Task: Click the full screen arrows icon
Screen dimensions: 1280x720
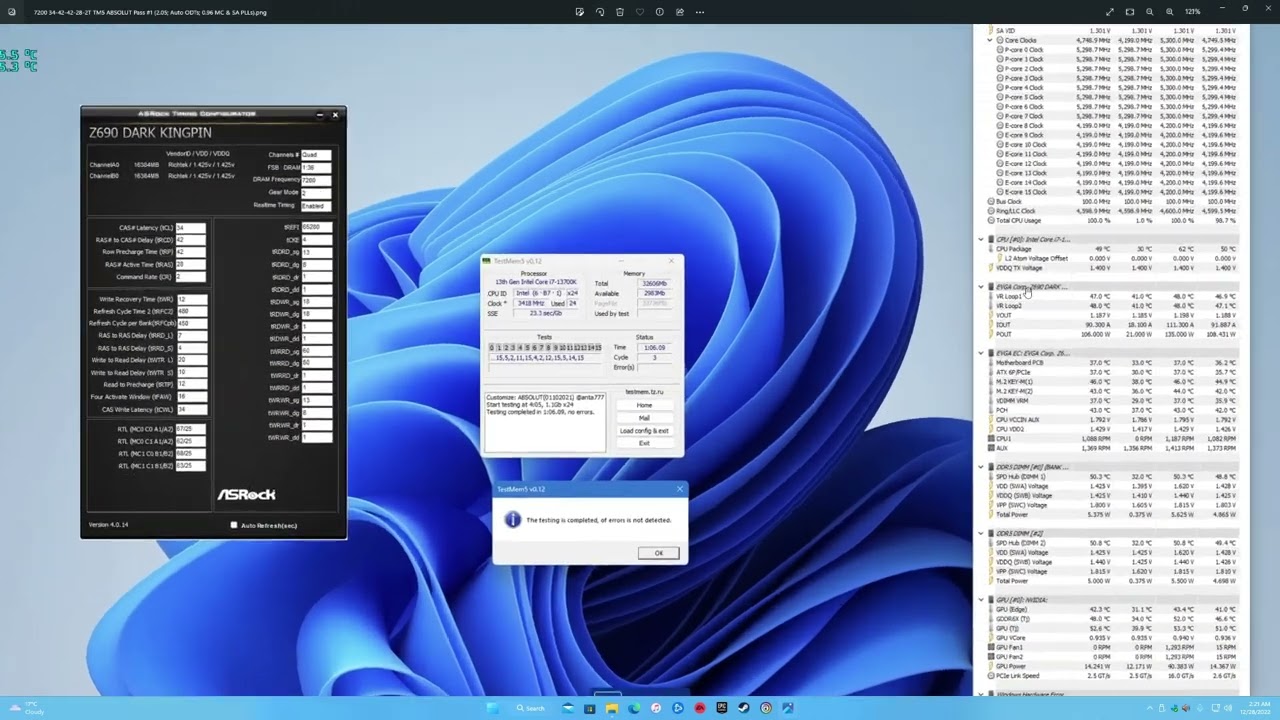Action: [x=1110, y=12]
